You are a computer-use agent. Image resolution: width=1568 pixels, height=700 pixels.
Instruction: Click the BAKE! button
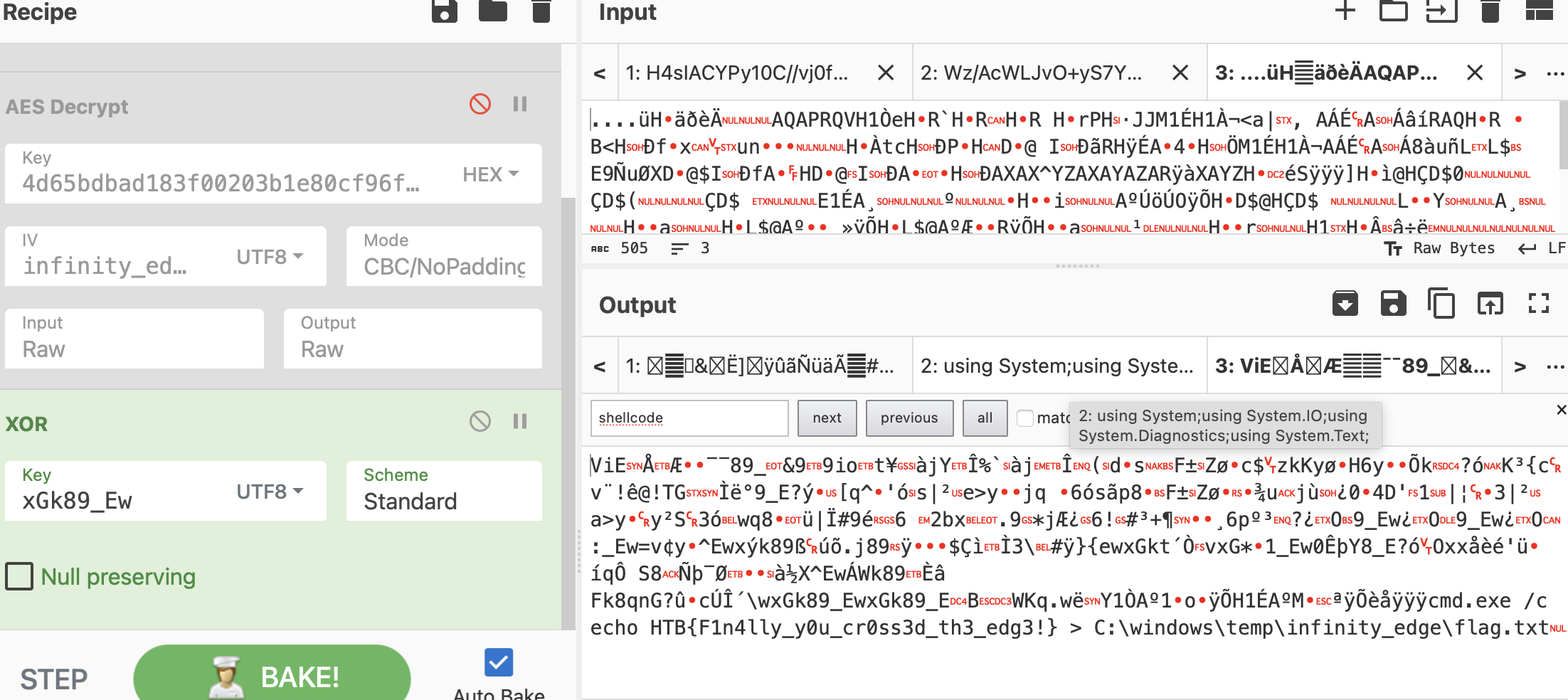[272, 674]
